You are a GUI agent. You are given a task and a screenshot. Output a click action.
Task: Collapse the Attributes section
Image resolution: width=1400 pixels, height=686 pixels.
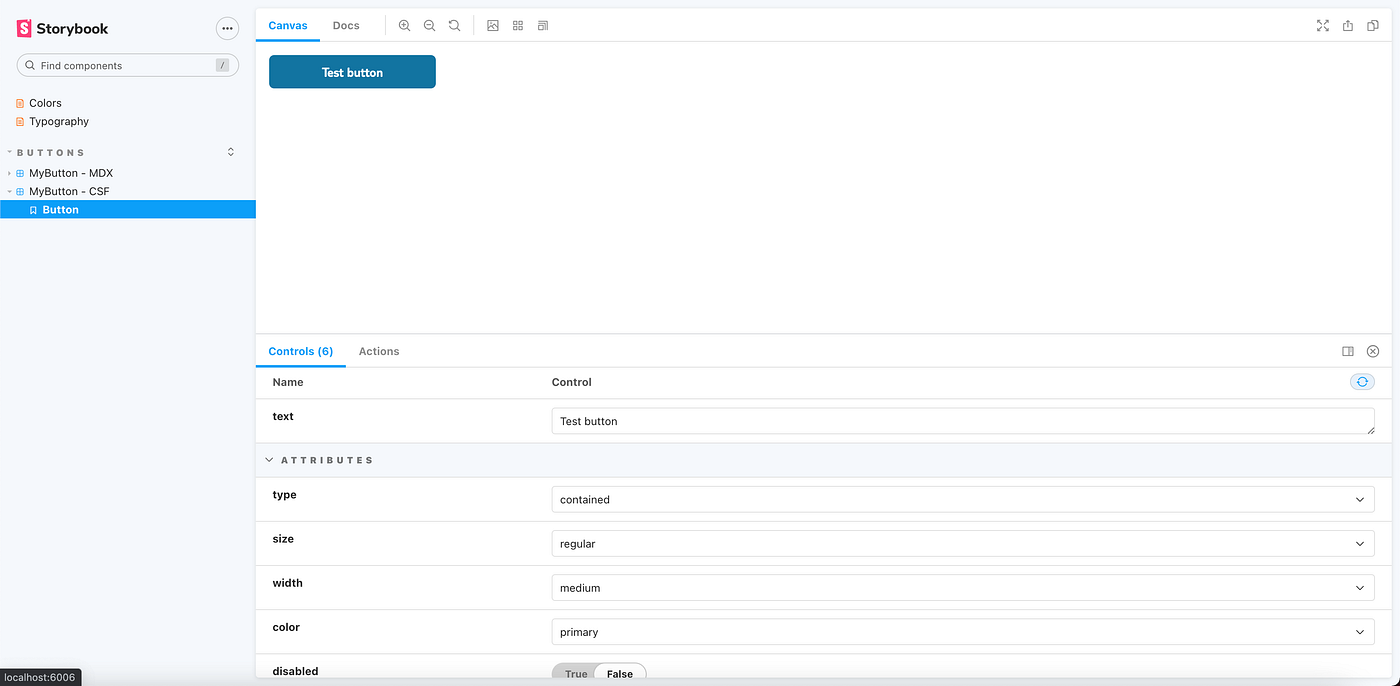pyautogui.click(x=268, y=459)
